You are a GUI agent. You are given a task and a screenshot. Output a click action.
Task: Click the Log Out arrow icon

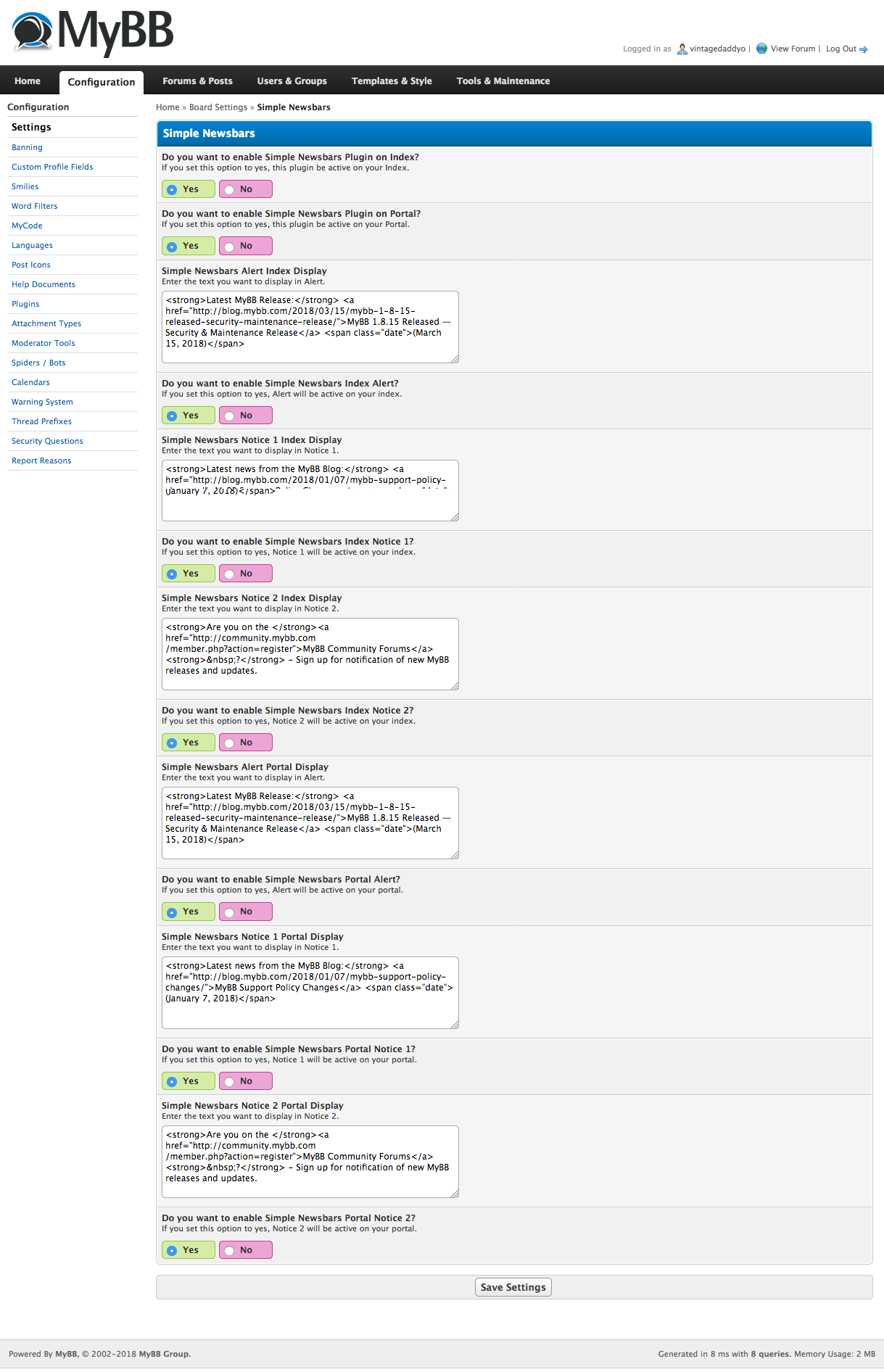(864, 49)
